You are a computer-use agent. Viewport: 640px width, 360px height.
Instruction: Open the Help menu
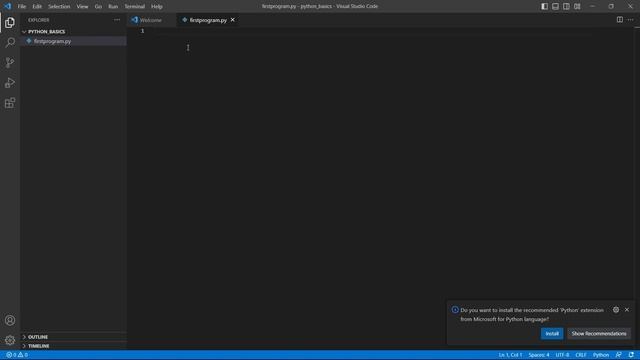point(157,6)
